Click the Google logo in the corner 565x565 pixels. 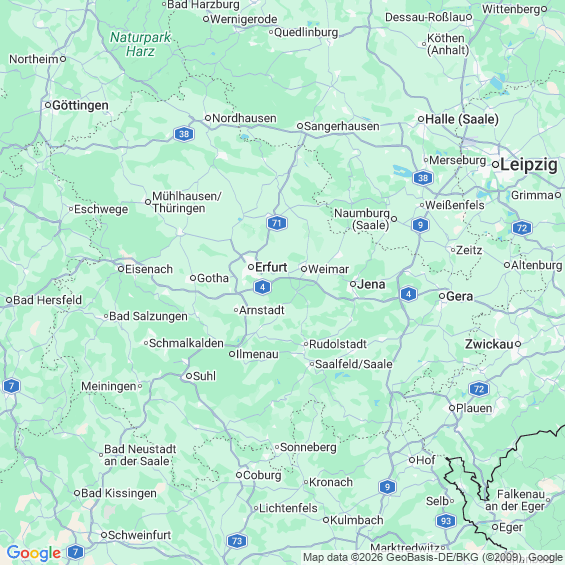(x=34, y=553)
